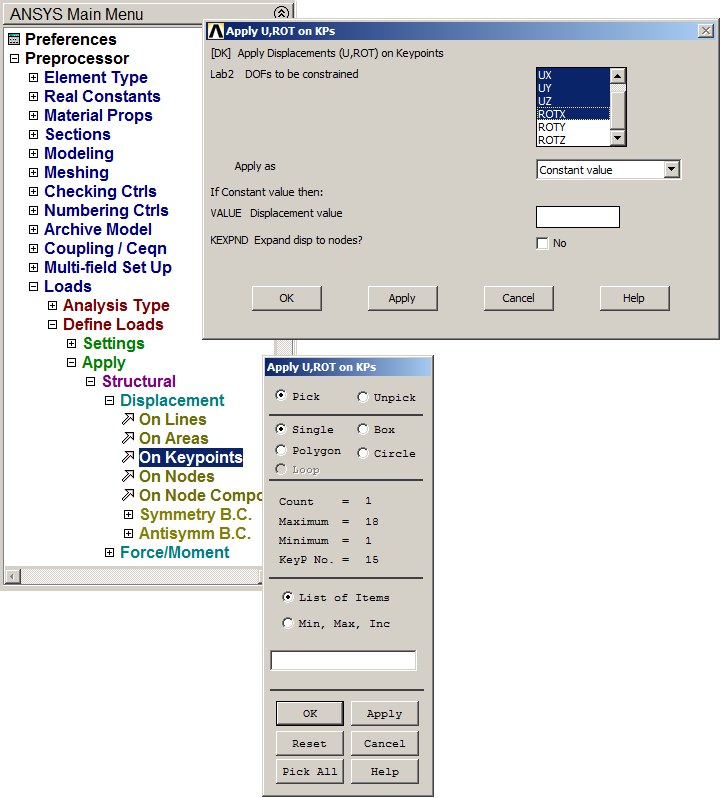Expand the Element Type tree node

point(33,78)
